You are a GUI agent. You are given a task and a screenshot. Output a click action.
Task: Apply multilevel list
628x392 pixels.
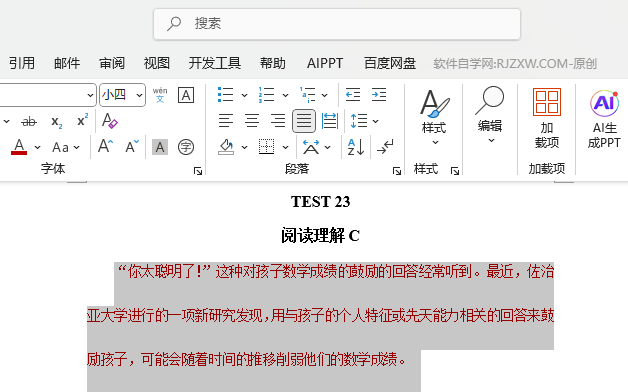pos(308,95)
